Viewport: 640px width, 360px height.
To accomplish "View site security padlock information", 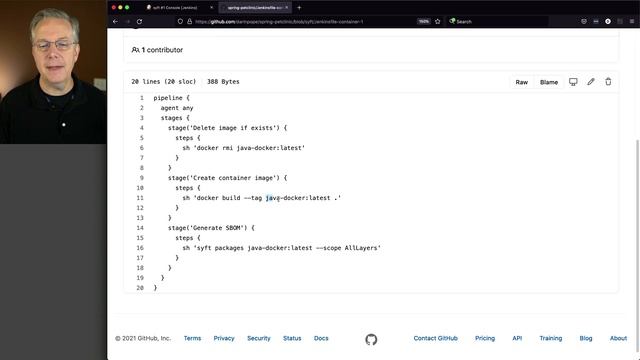I will 189,21.
